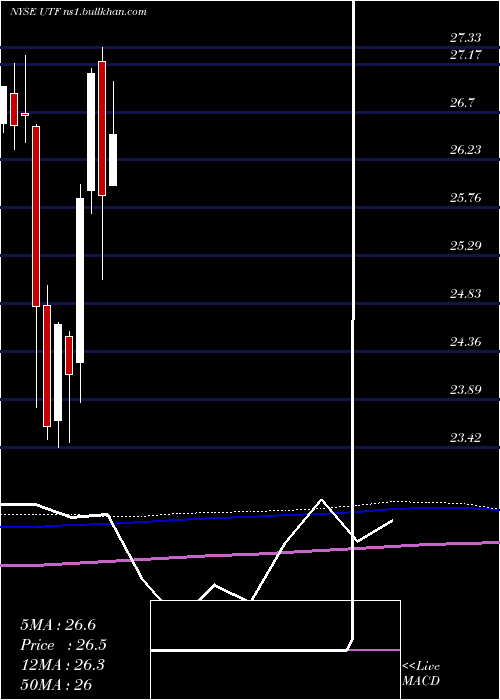This screenshot has width=500, height=700.
Task: Click the 25.76 price level label
Action: pos(466,198)
